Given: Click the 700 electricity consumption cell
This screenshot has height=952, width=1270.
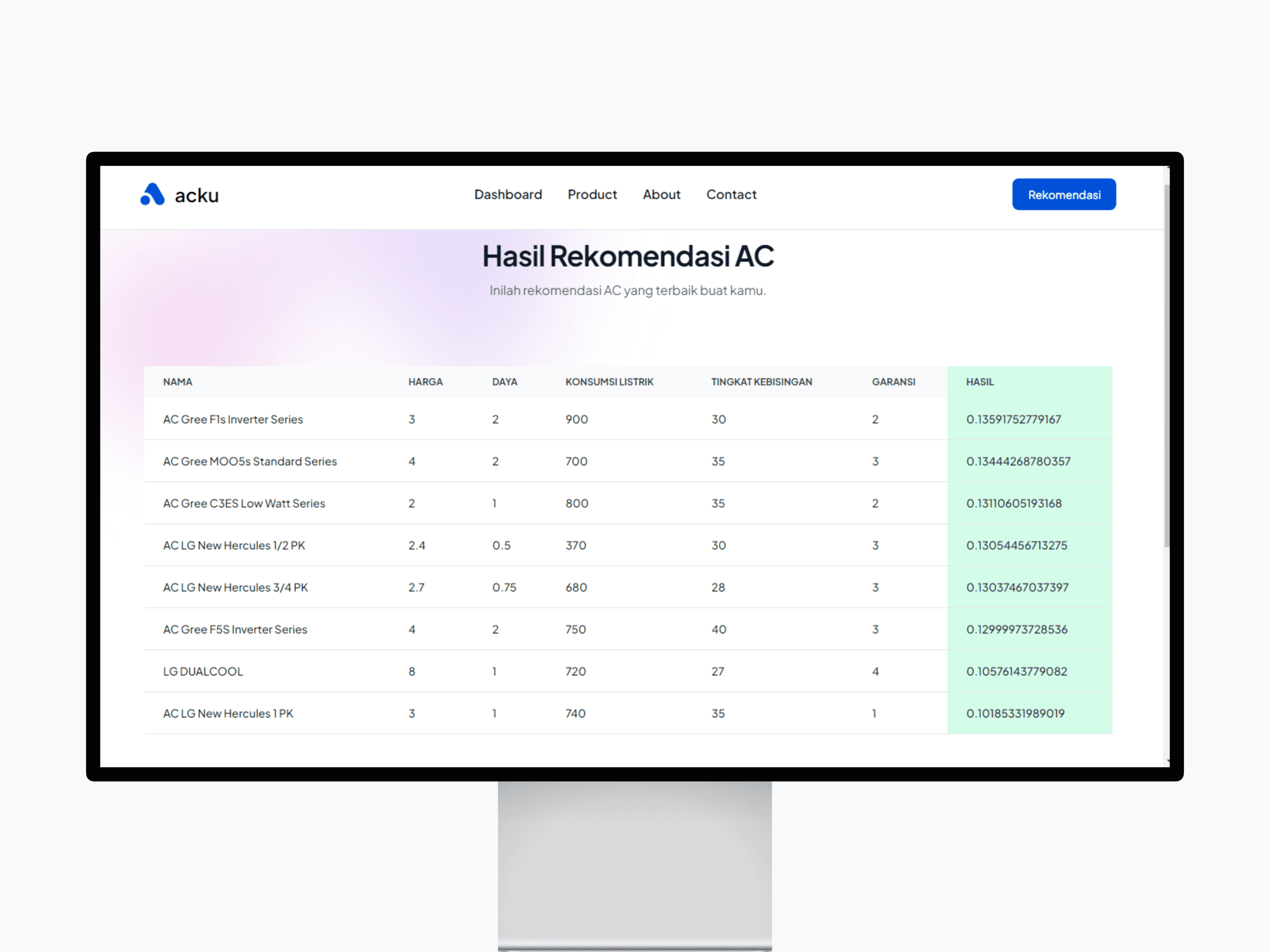Looking at the screenshot, I should [x=576, y=461].
